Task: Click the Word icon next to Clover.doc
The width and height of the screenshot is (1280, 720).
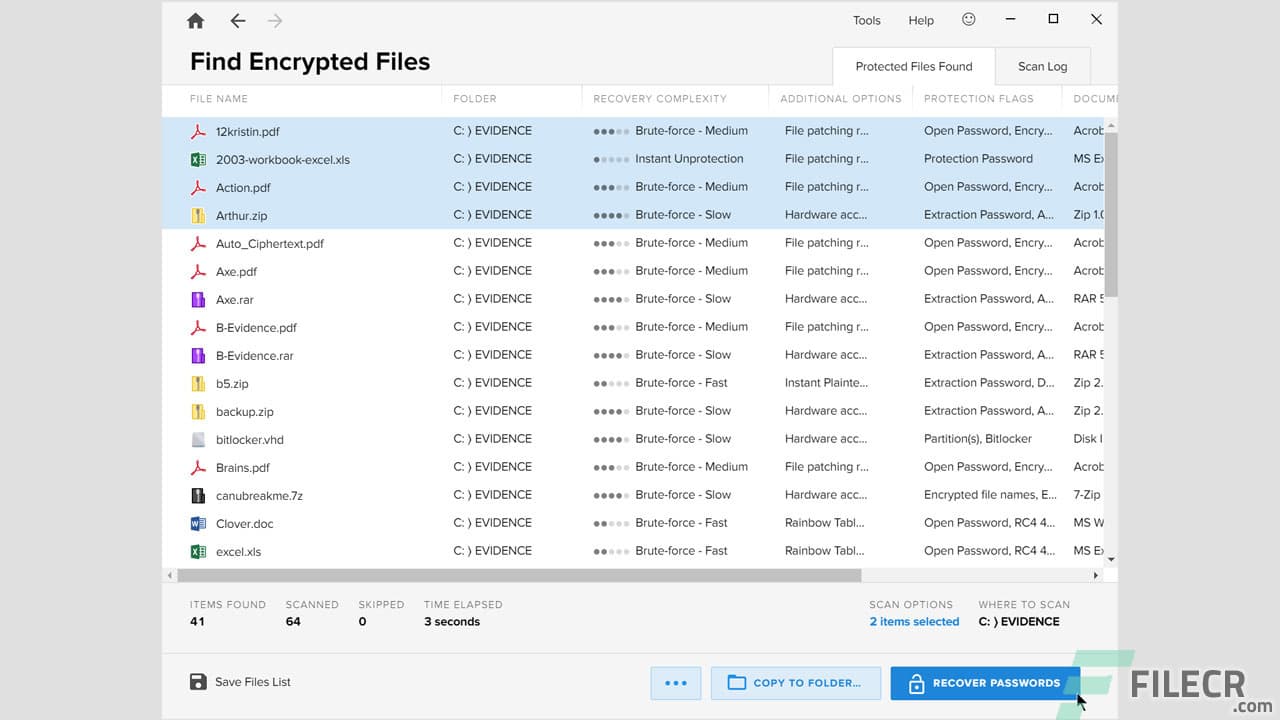Action: [200, 523]
